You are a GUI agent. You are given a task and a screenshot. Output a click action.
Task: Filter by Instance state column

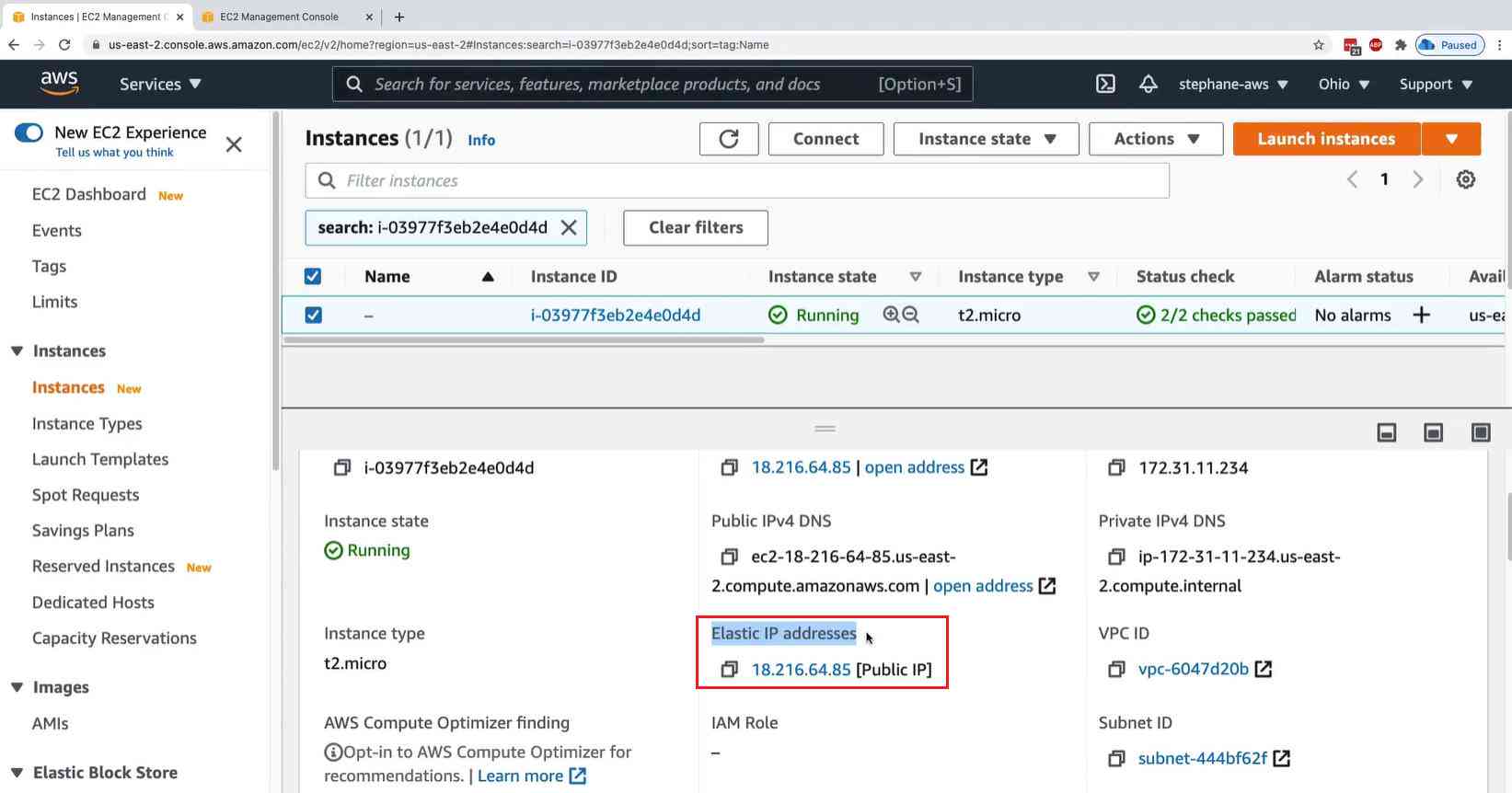click(x=916, y=276)
